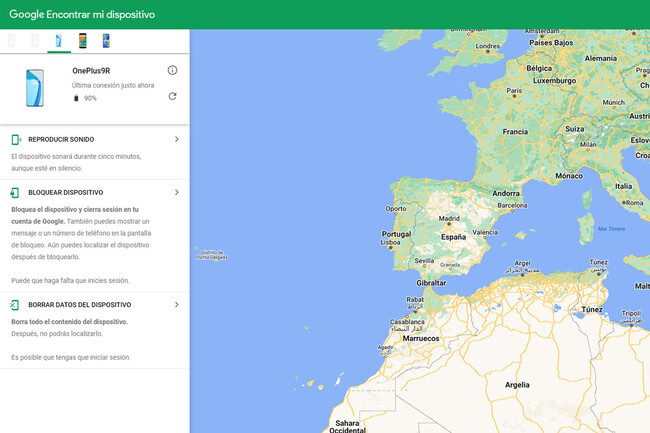Click 'Es posible que tengas que iniciar sesión'
Image resolution: width=650 pixels, height=433 pixels.
click(71, 357)
